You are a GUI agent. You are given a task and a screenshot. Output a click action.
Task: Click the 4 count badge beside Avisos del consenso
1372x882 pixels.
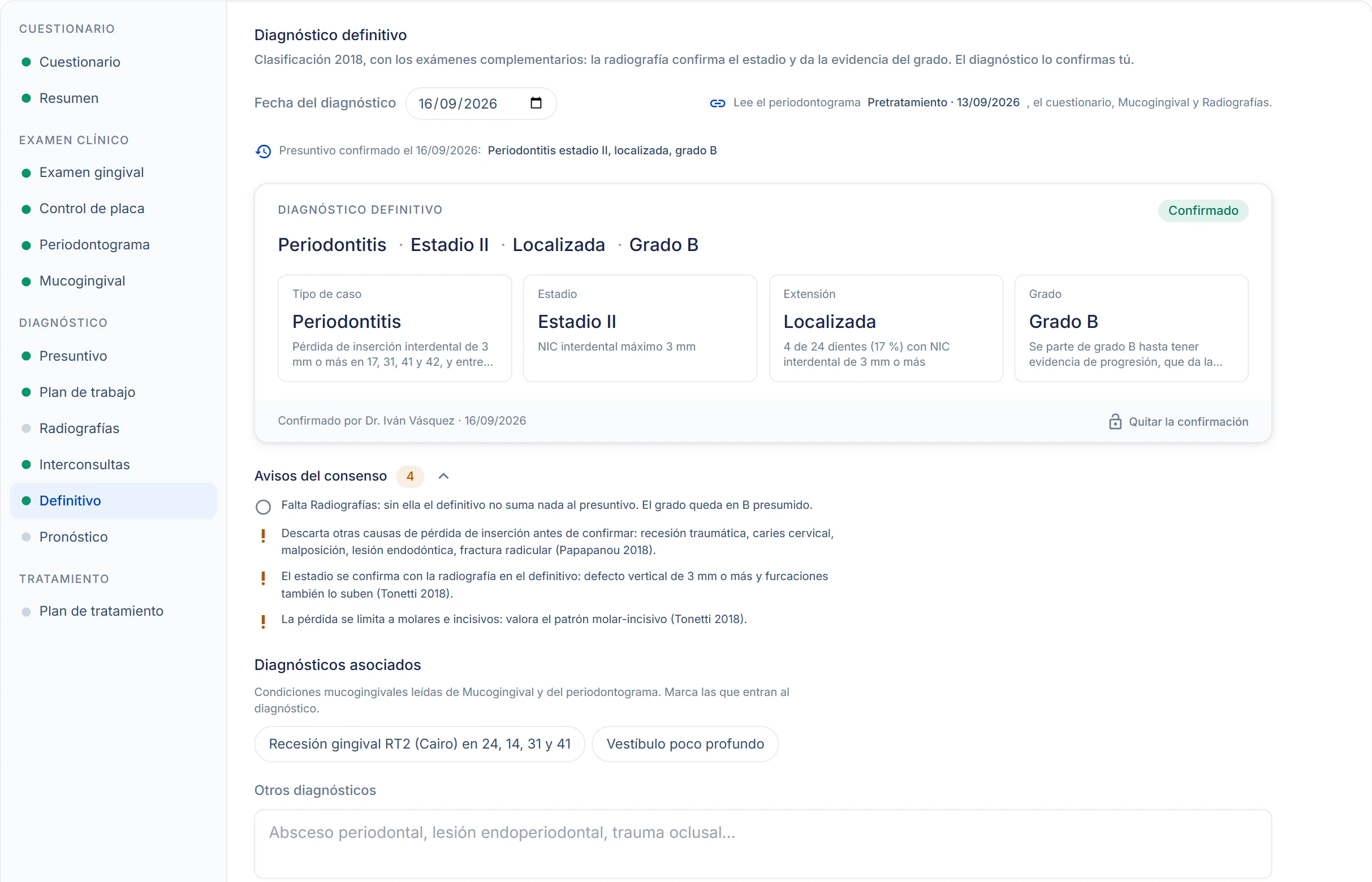(x=410, y=476)
